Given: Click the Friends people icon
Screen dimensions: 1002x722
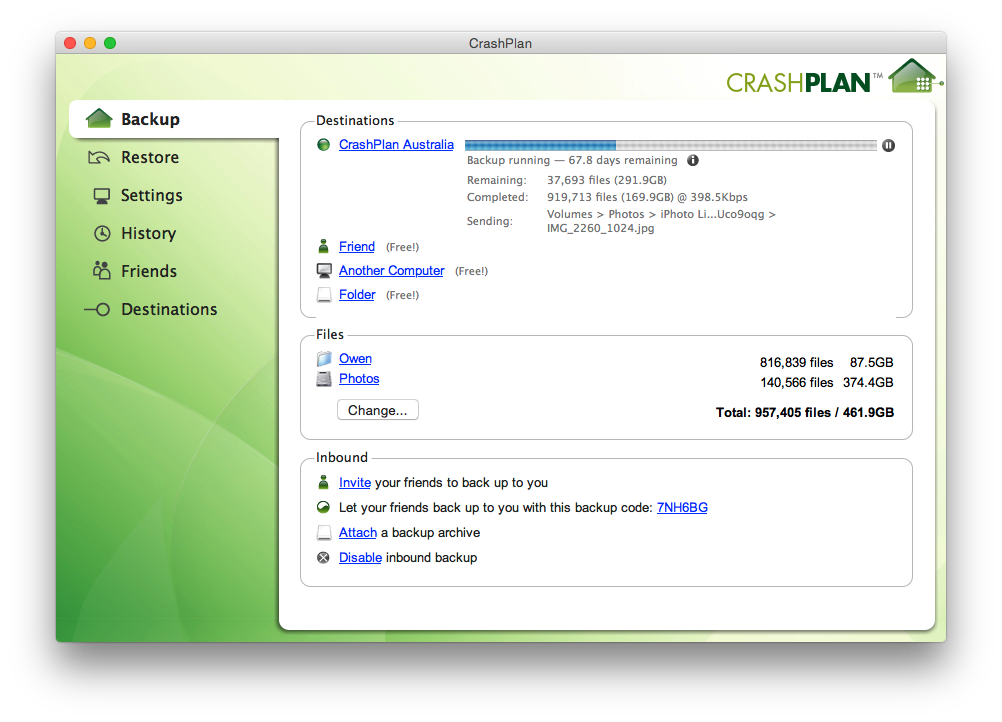Looking at the screenshot, I should pos(102,271).
